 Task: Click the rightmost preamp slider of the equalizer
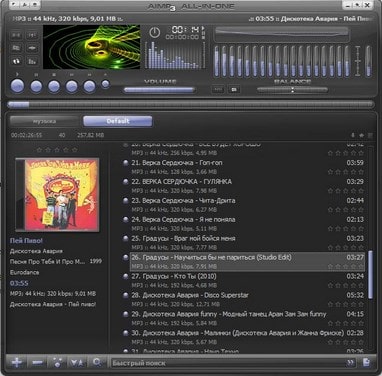368,61
